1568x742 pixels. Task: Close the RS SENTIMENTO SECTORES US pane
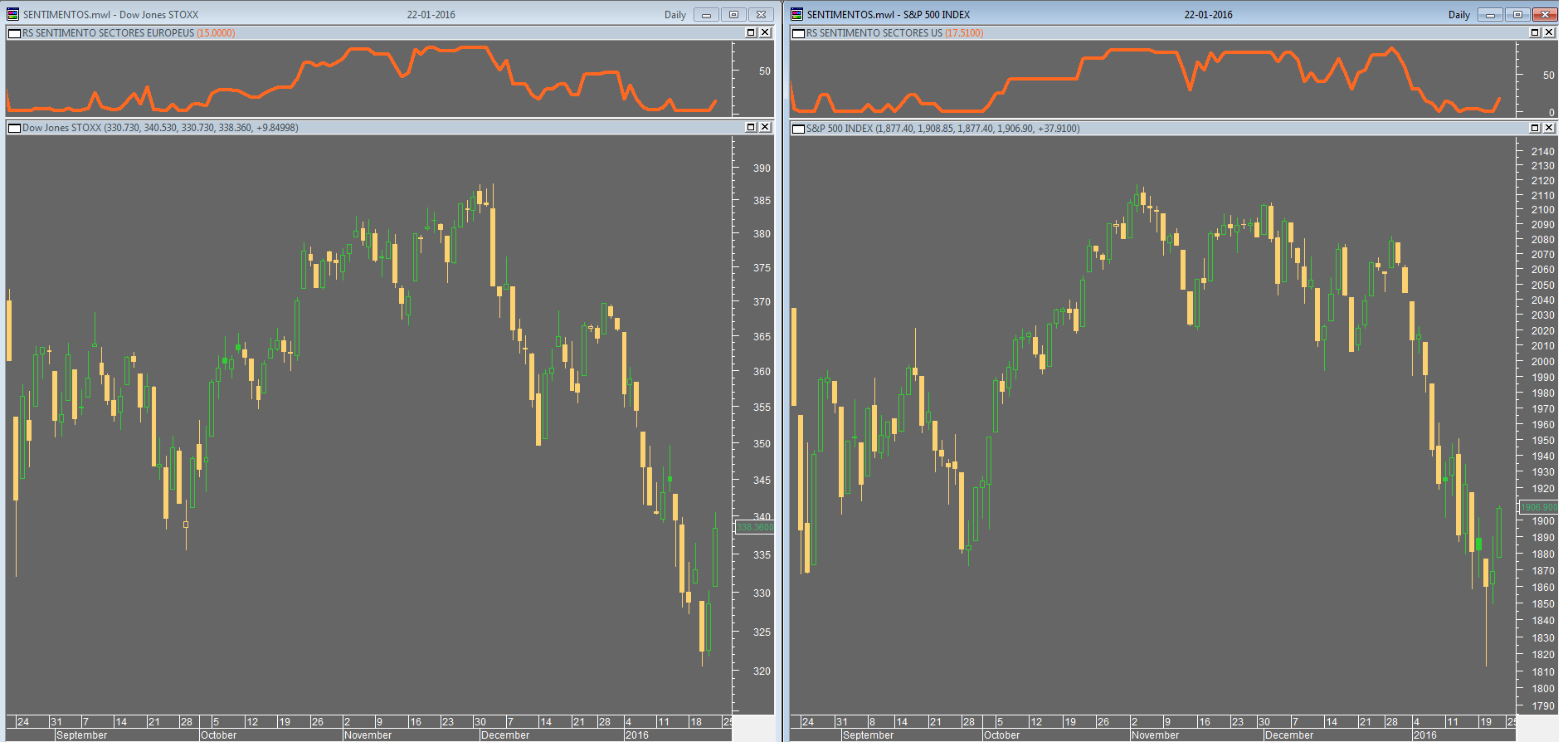pos(1549,32)
